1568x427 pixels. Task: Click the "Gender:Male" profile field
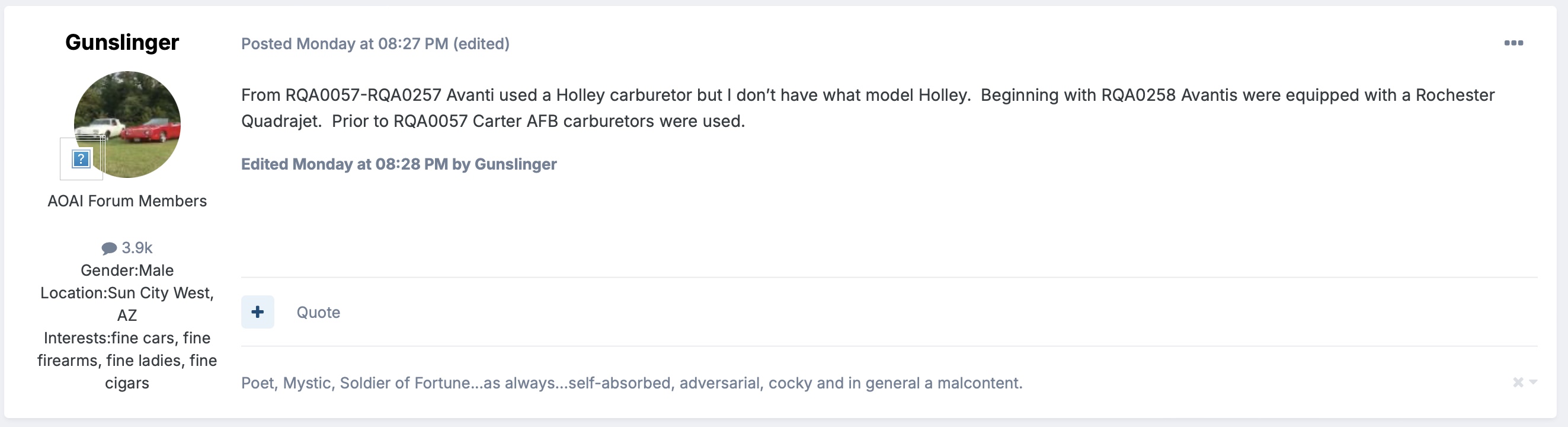[127, 270]
